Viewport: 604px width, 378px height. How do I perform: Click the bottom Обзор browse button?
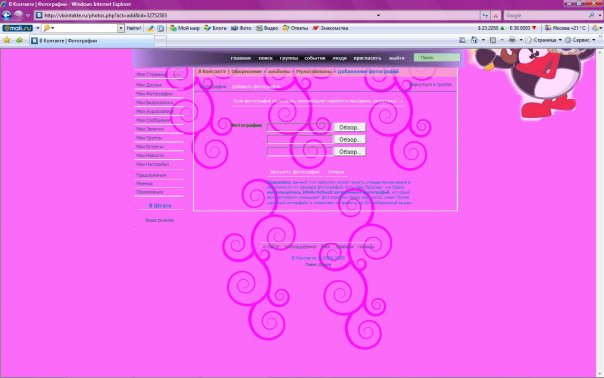point(349,152)
